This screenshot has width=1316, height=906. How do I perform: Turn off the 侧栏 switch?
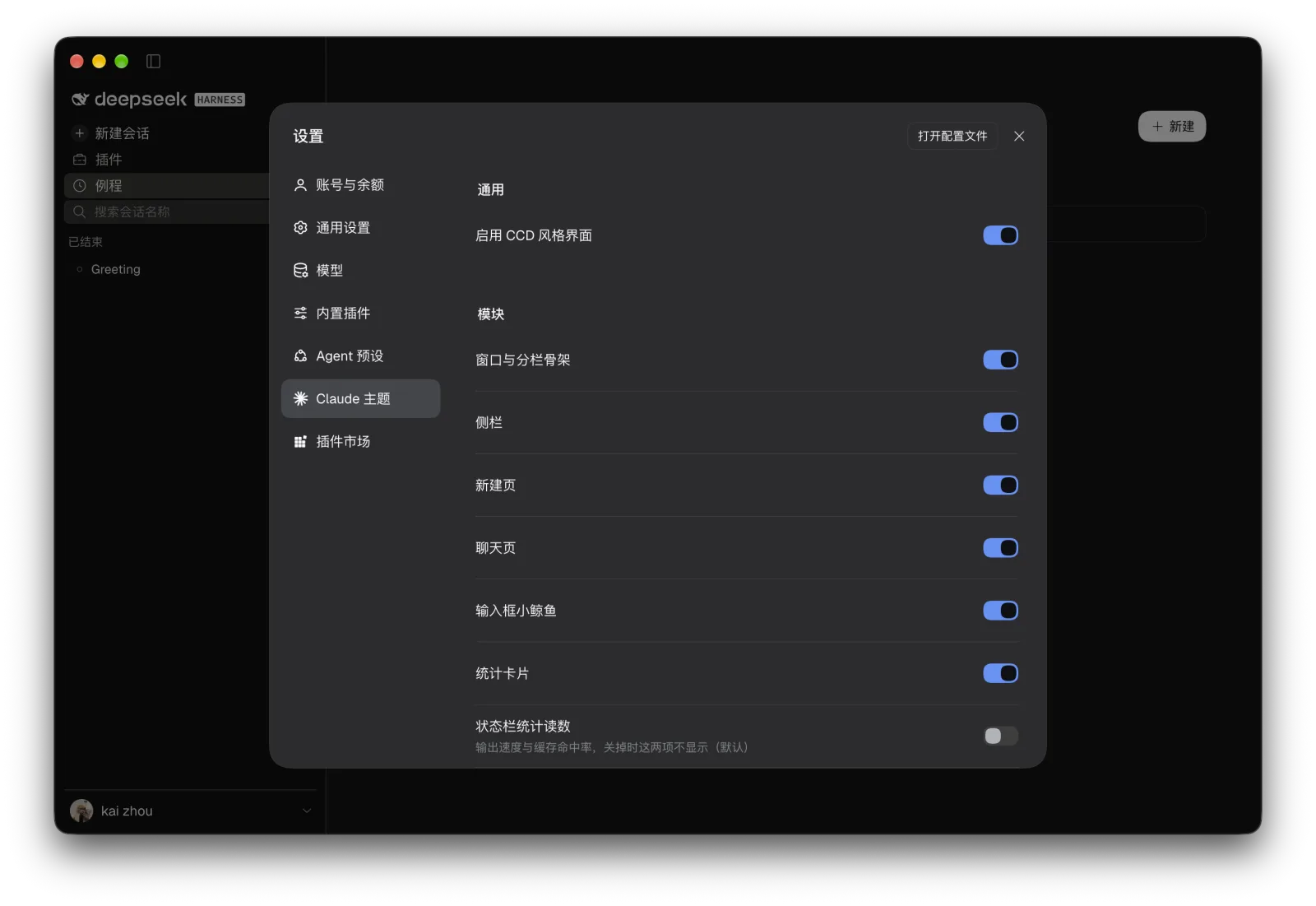[1000, 423]
